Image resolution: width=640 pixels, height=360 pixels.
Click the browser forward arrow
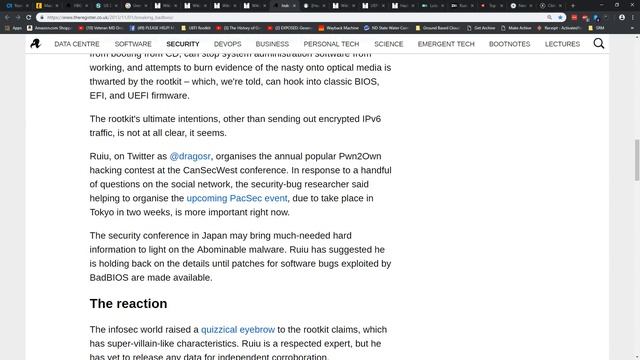click(18, 18)
